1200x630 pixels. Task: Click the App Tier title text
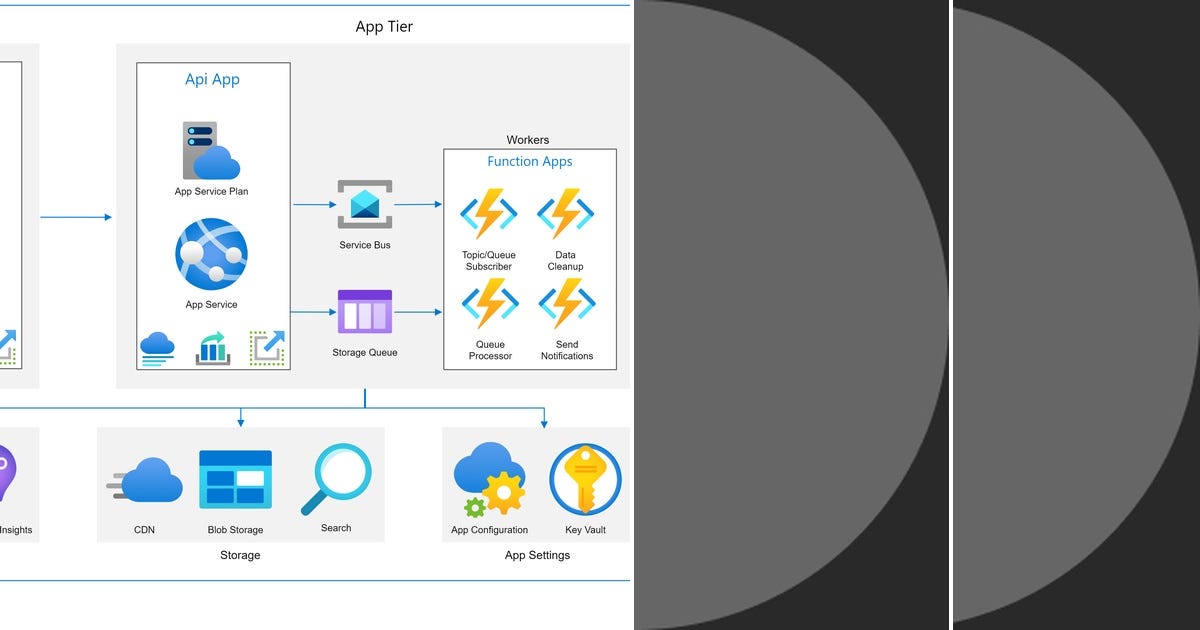click(383, 27)
